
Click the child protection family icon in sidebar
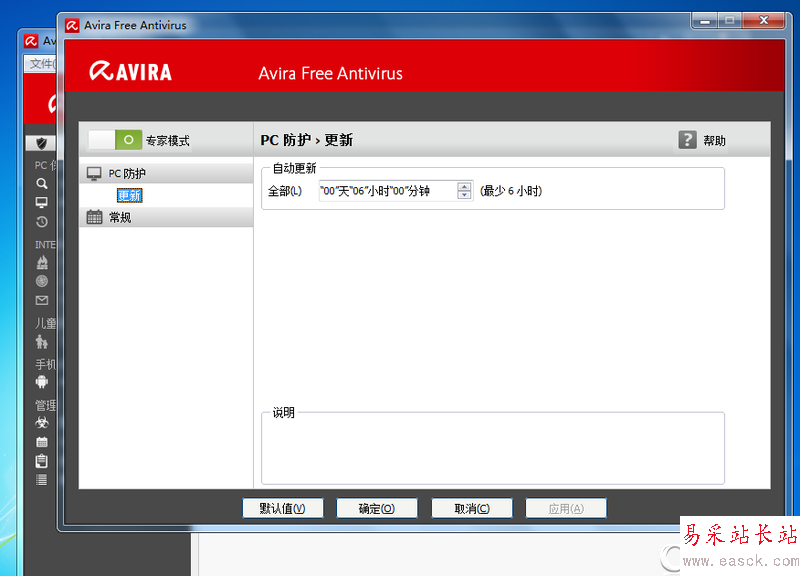pos(42,341)
